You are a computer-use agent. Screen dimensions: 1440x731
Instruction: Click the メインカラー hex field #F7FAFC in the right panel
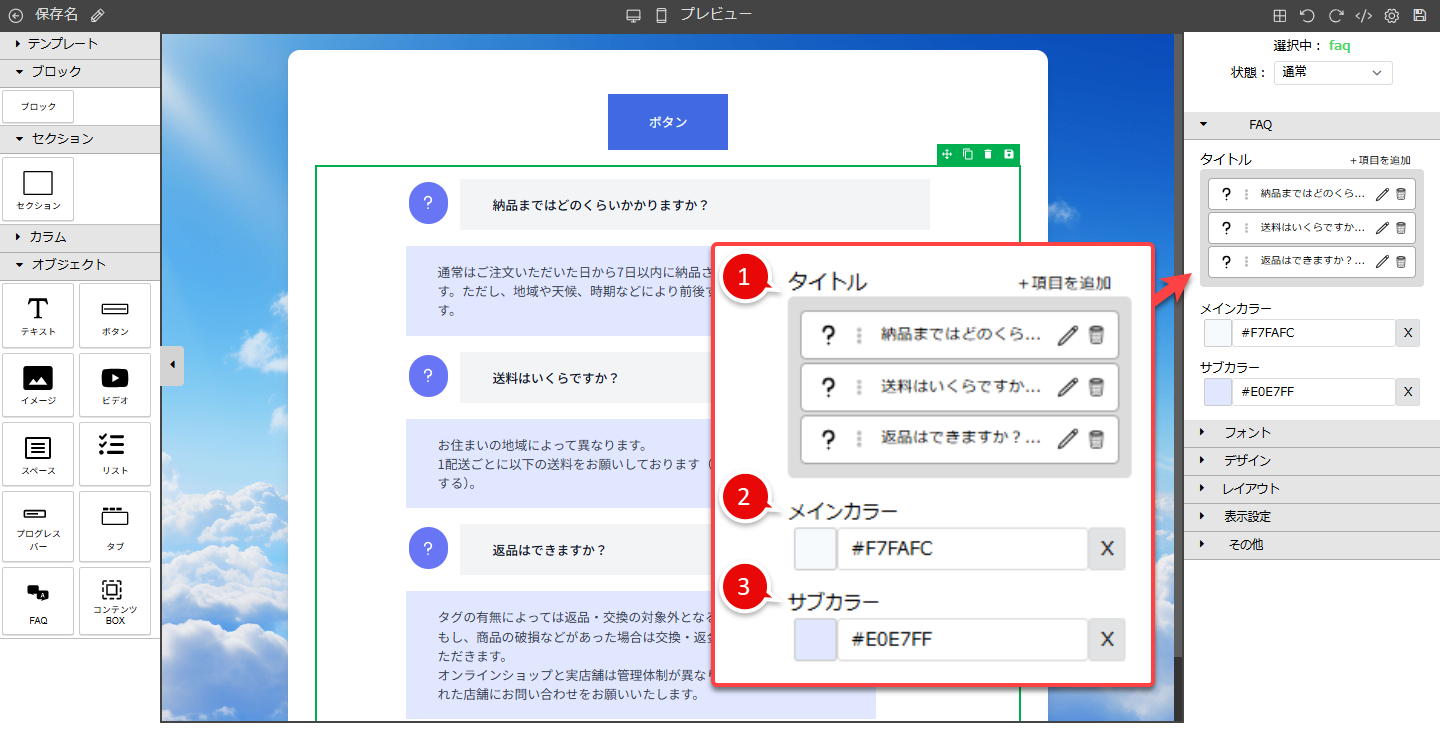coord(1314,333)
